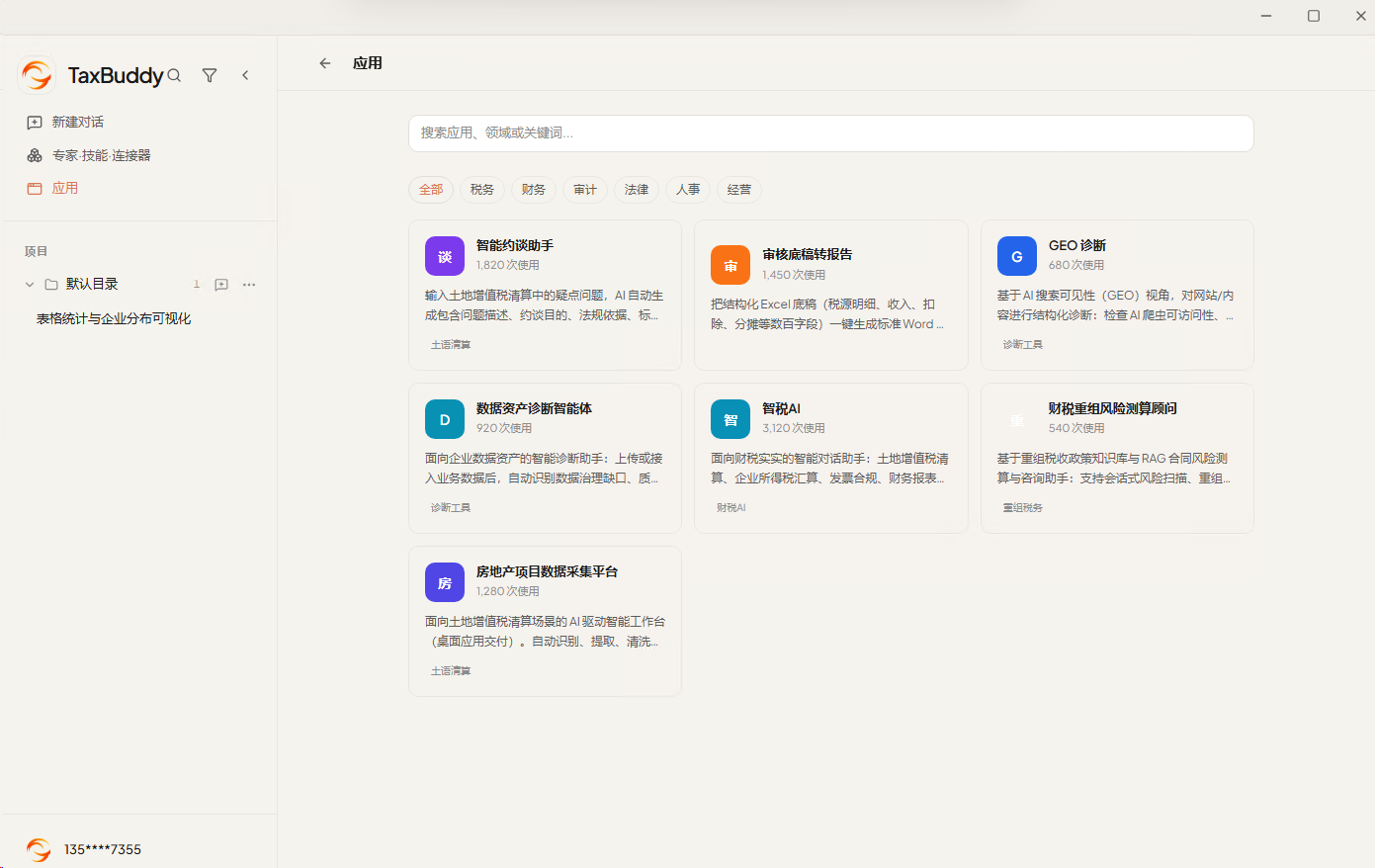1375x868 pixels.
Task: Click the 智 icon of 智税AI
Action: click(x=730, y=419)
